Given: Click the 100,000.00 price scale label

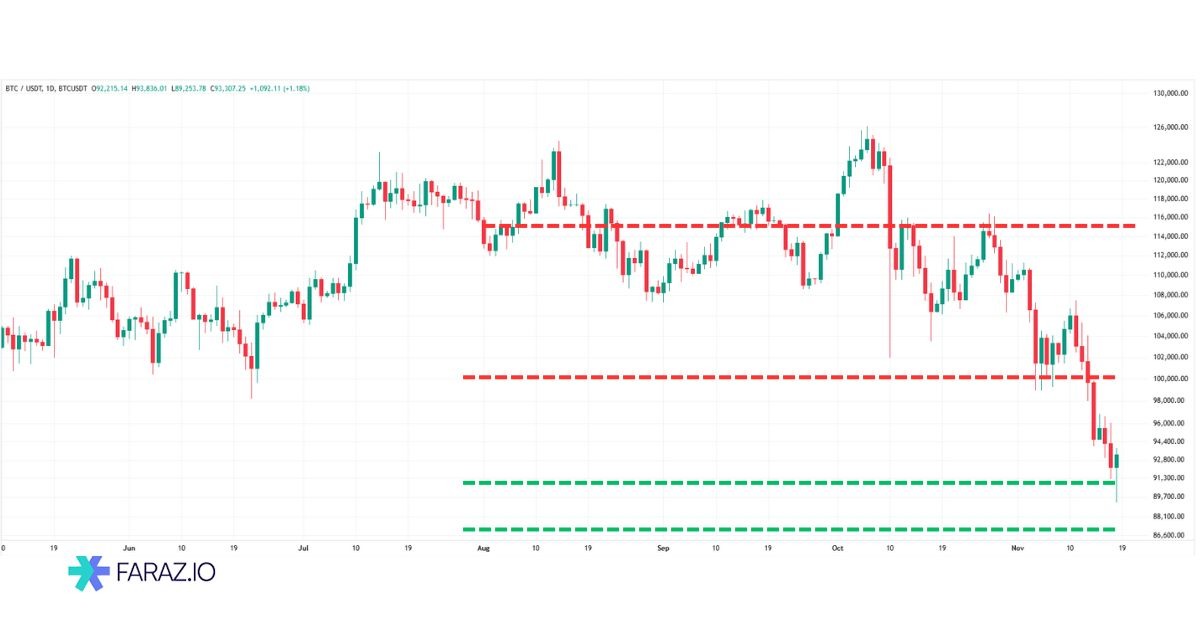Looking at the screenshot, I should (1170, 379).
